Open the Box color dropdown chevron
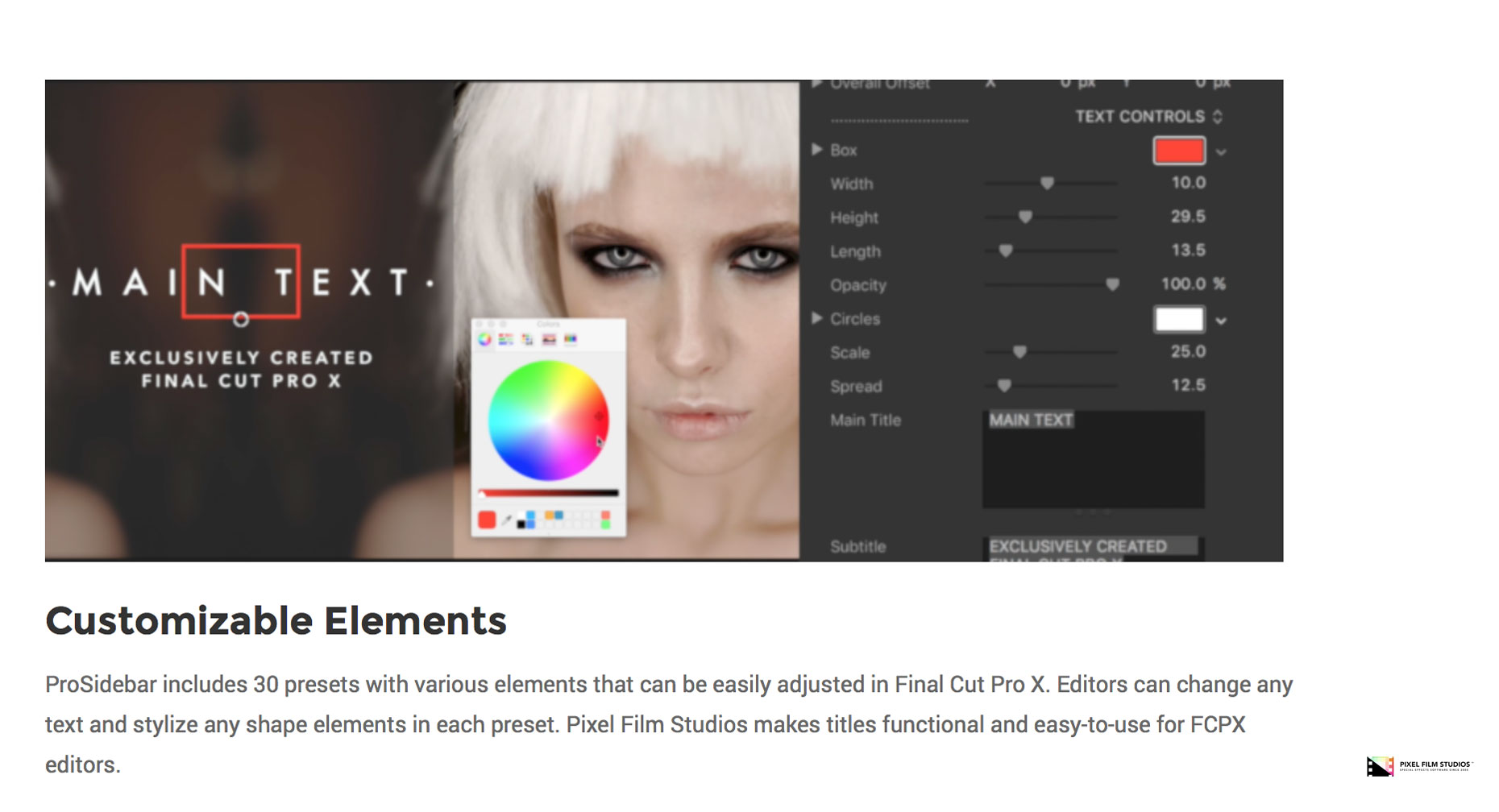Screen dimensions: 1499x812 pyautogui.click(x=1222, y=151)
